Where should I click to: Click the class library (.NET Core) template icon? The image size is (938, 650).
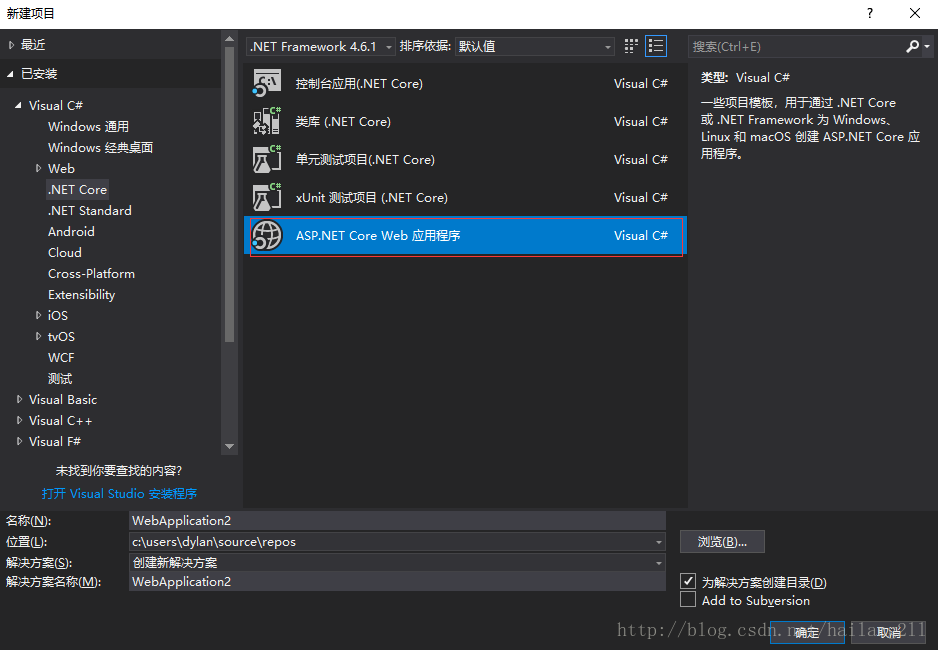(266, 121)
